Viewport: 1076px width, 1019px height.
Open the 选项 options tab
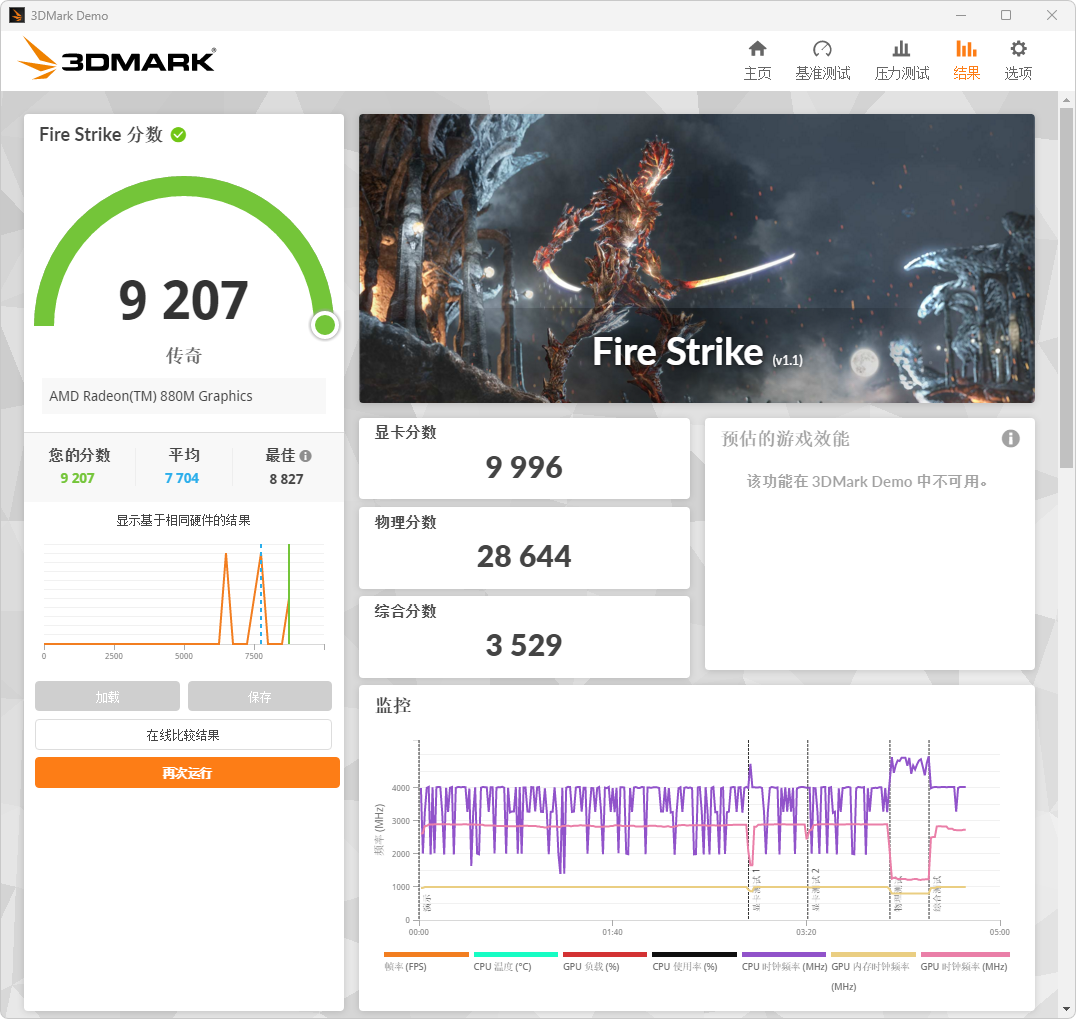(1018, 60)
